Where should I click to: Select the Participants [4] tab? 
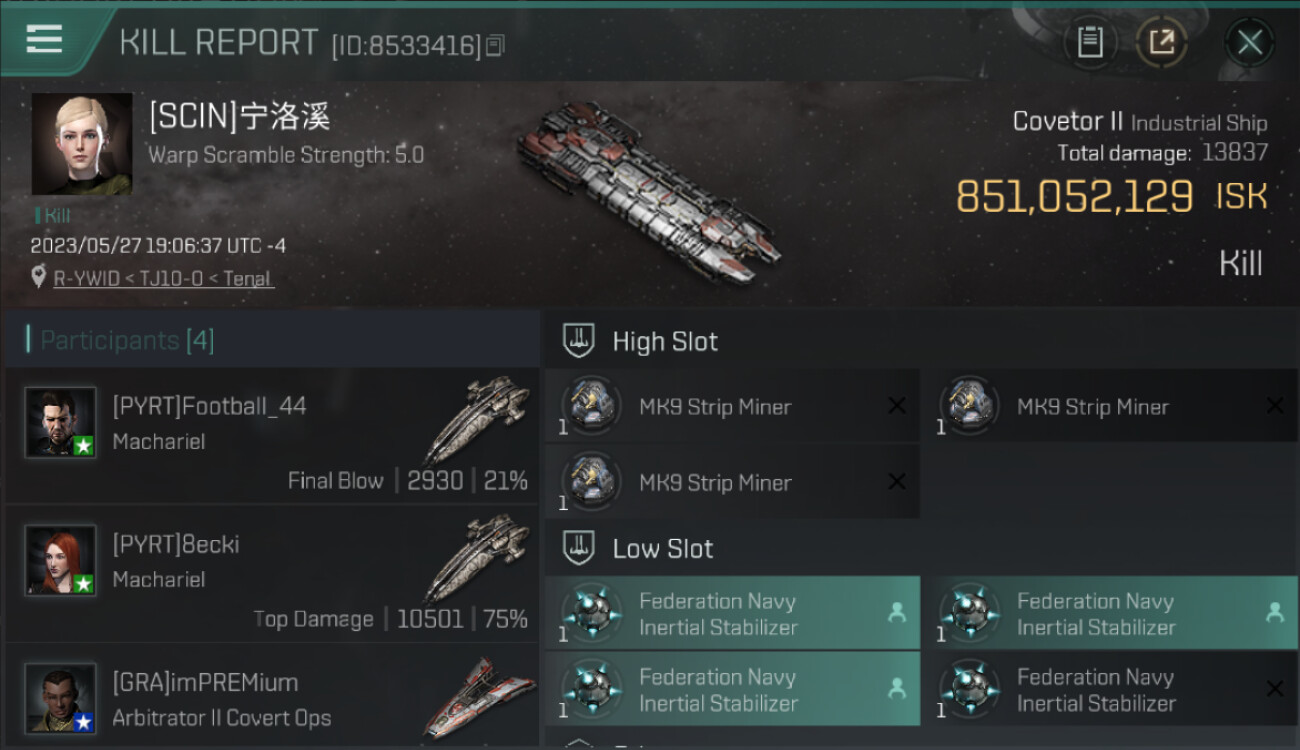pyautogui.click(x=120, y=340)
